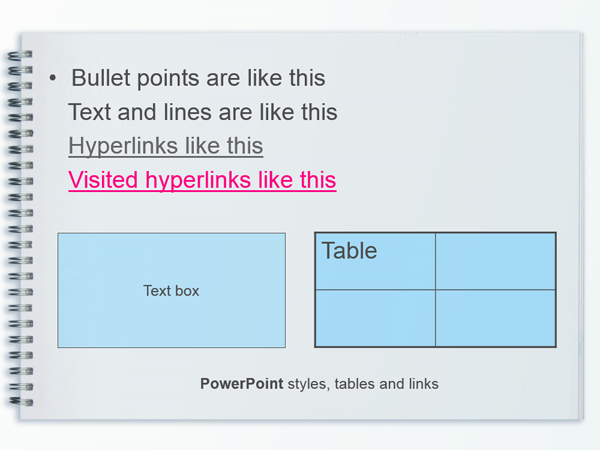Click the gap between text box and table

click(300, 290)
